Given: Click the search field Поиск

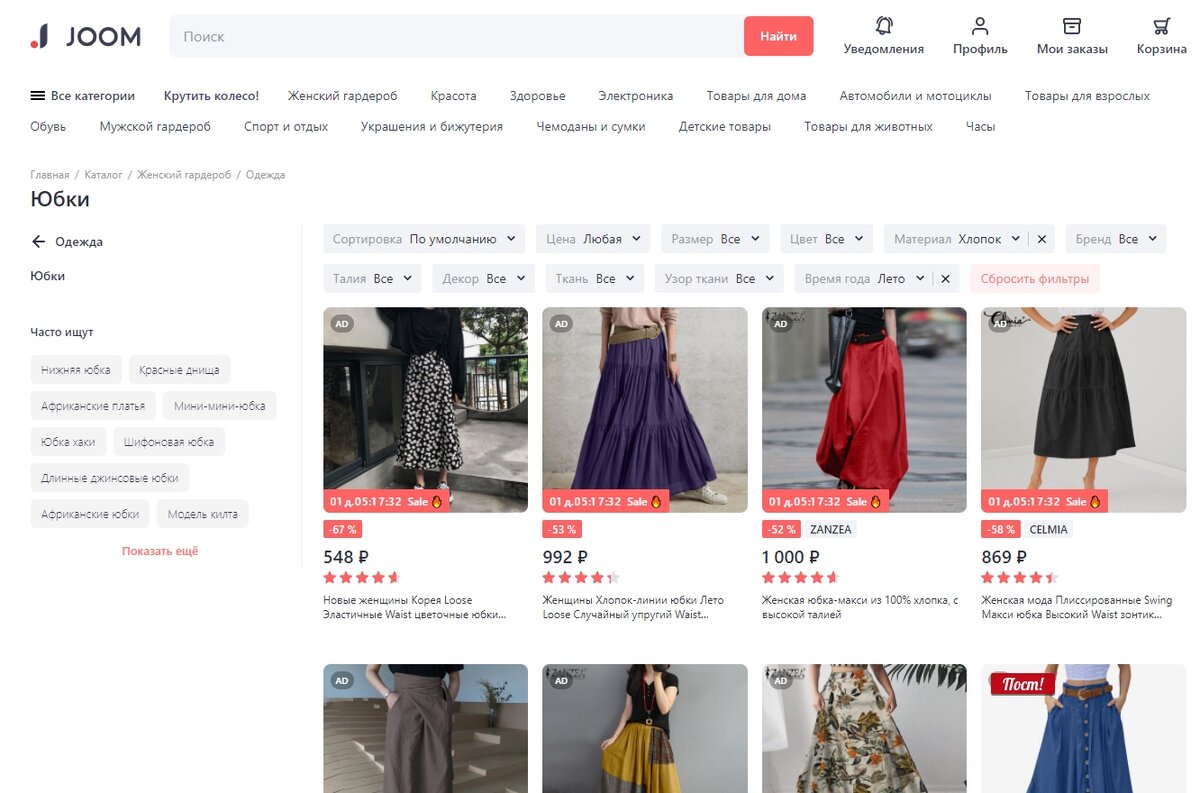Looking at the screenshot, I should [x=457, y=36].
